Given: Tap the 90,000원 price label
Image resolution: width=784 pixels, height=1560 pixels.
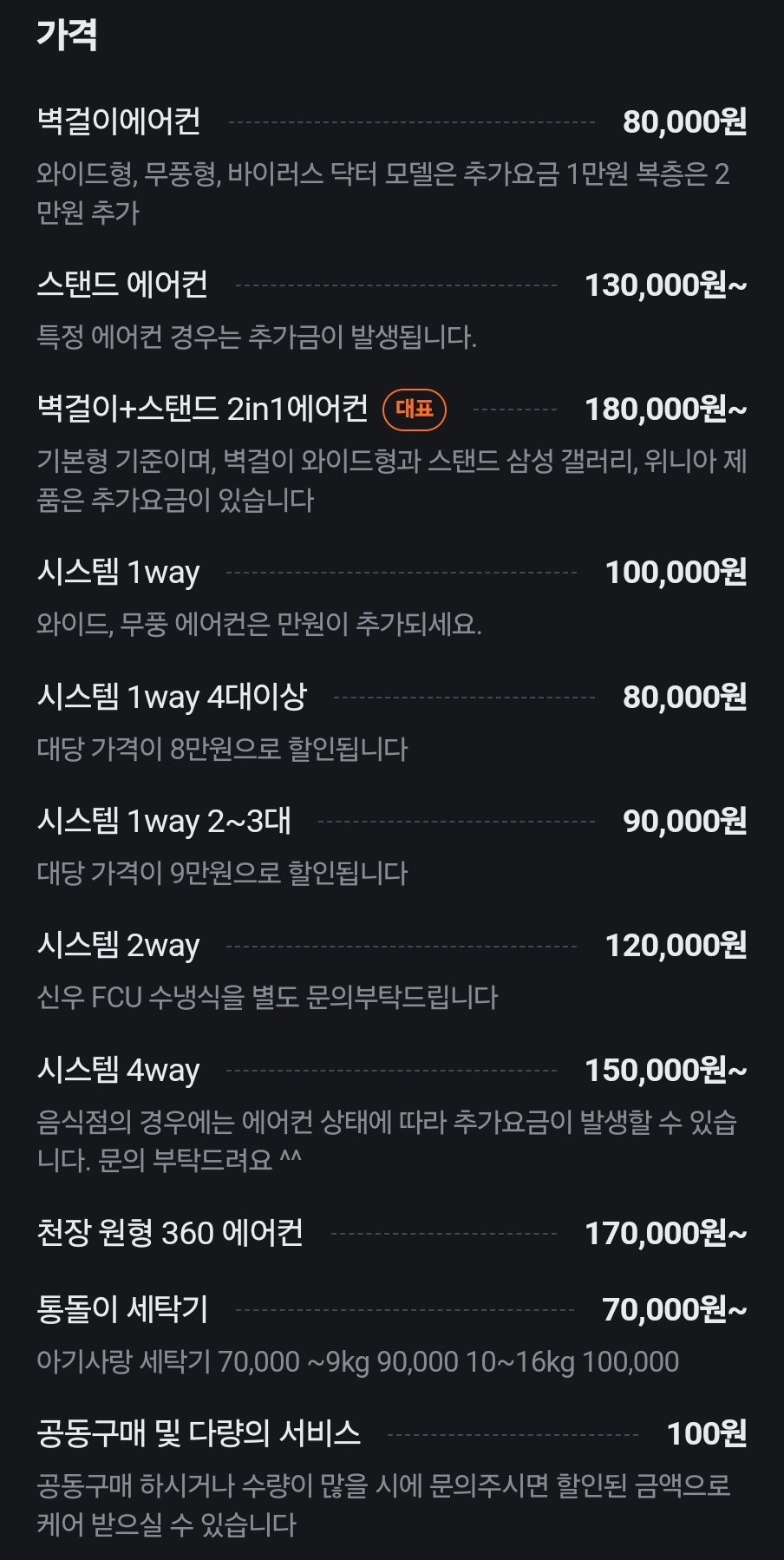Looking at the screenshot, I should click(x=684, y=821).
